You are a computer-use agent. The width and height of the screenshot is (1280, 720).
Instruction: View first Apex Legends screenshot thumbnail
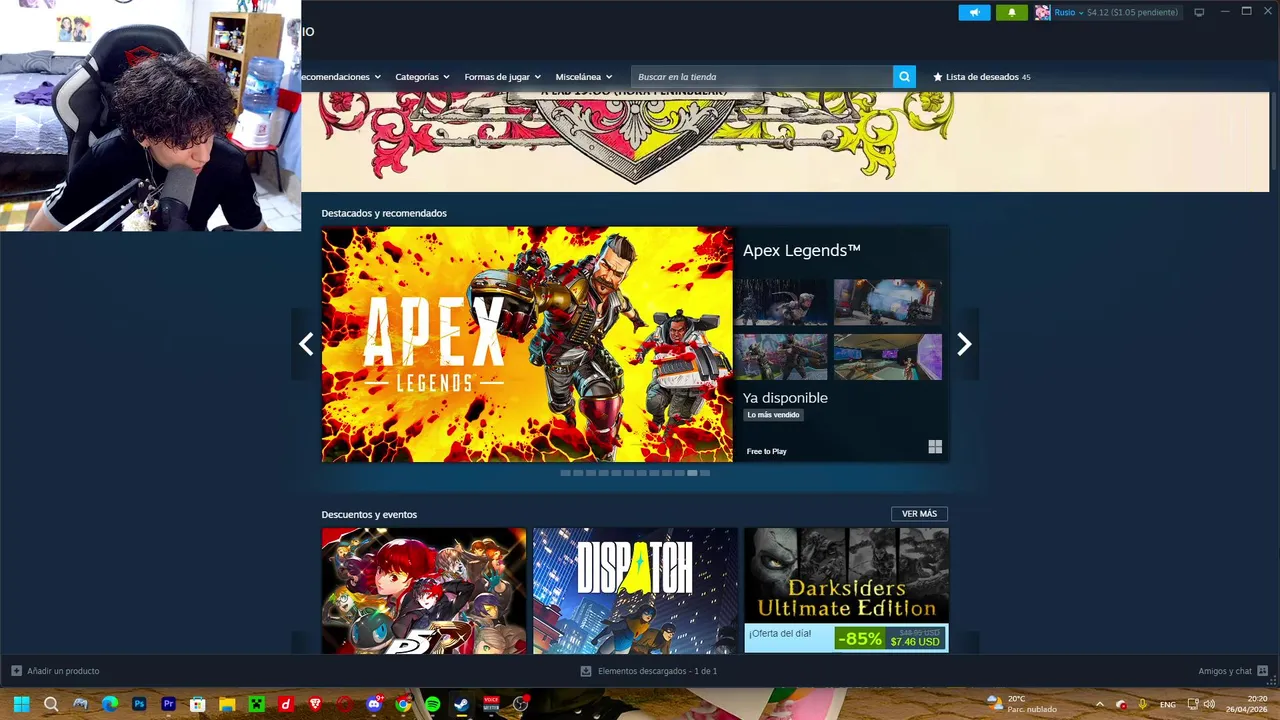tap(781, 302)
